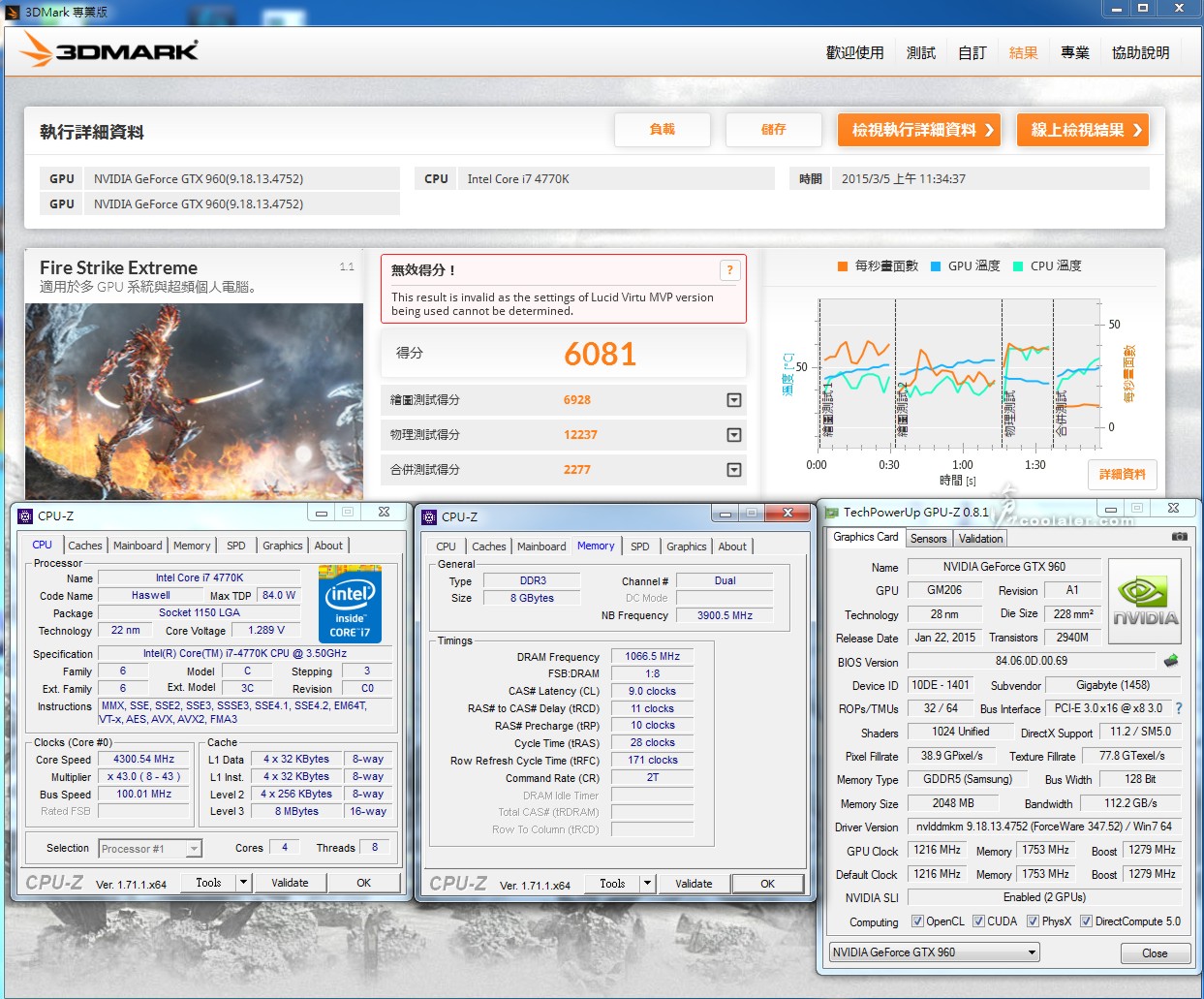This screenshot has width=1204, height=999.
Task: Click the Fire Strike Extreme thumbnail image
Action: (194, 401)
